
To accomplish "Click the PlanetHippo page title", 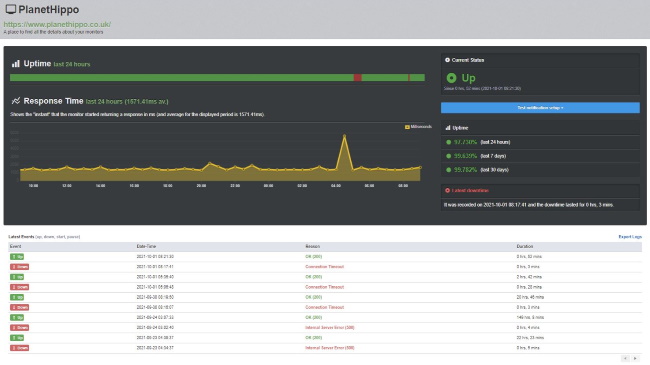I will [49, 10].
